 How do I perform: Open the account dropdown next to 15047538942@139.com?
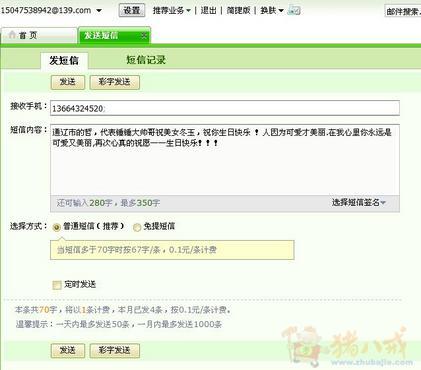coord(99,11)
